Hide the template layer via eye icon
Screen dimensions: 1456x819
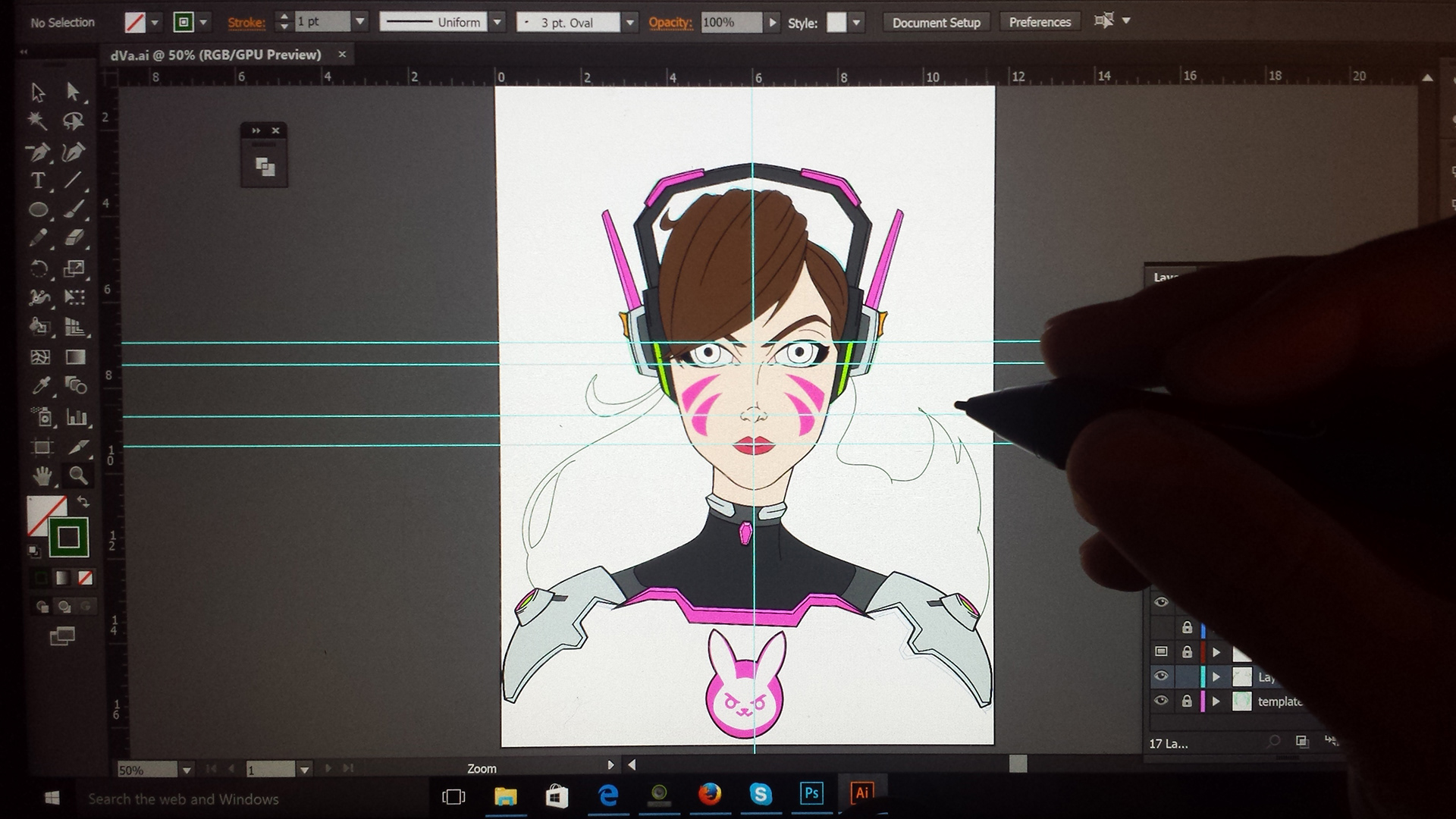pyautogui.click(x=1161, y=701)
